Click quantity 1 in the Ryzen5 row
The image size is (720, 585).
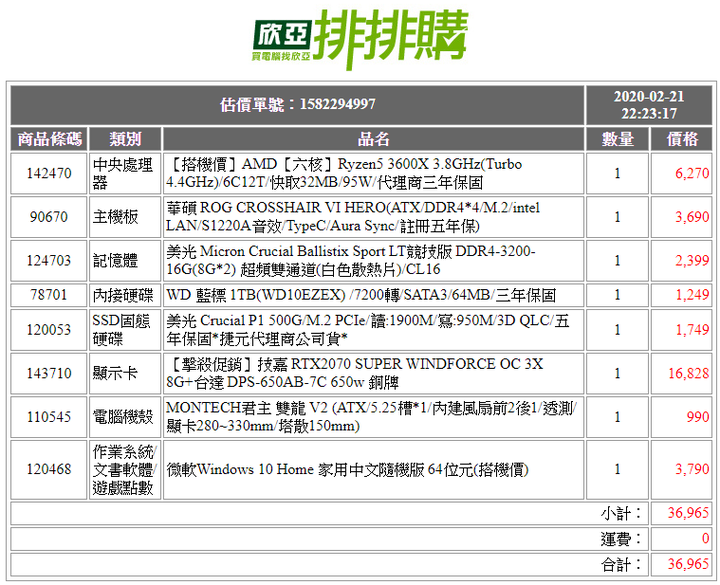(618, 174)
